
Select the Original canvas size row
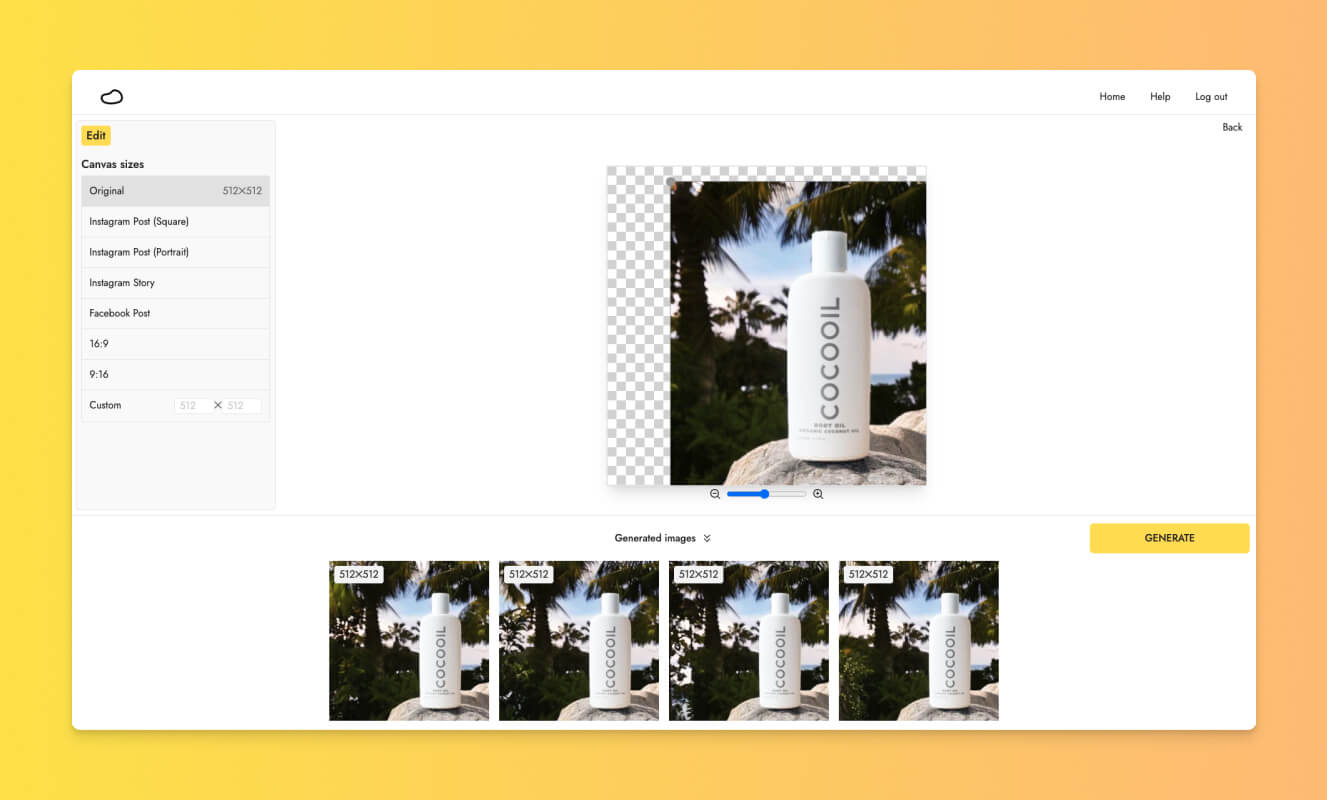tap(176, 191)
